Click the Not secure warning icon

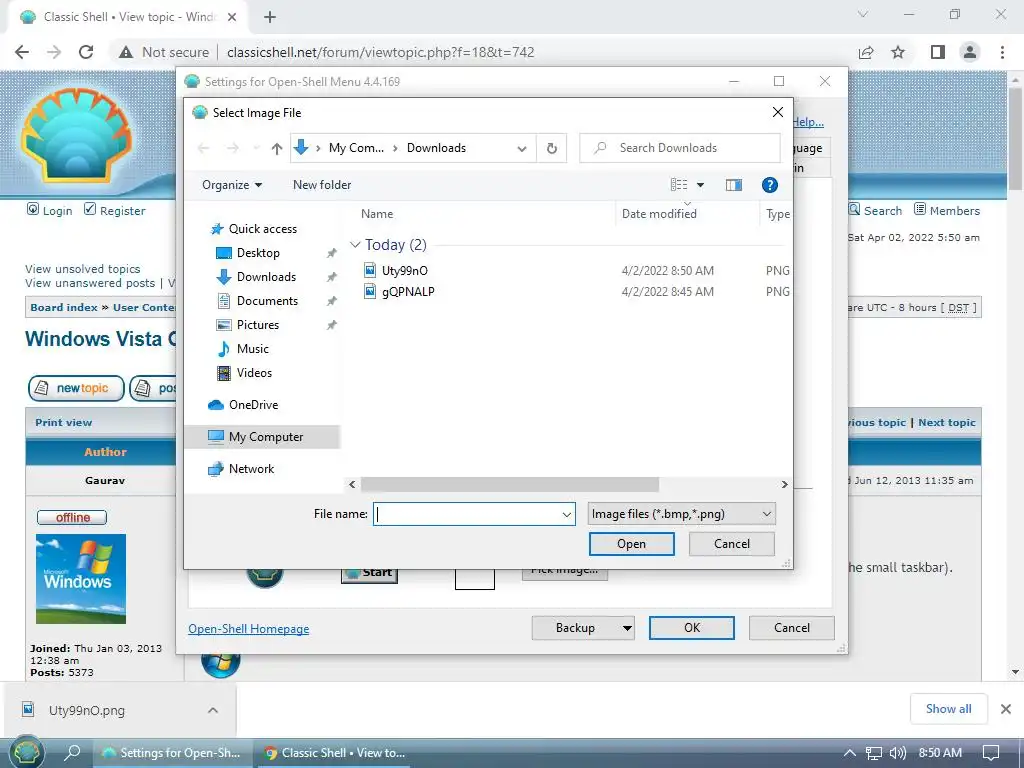(x=126, y=52)
